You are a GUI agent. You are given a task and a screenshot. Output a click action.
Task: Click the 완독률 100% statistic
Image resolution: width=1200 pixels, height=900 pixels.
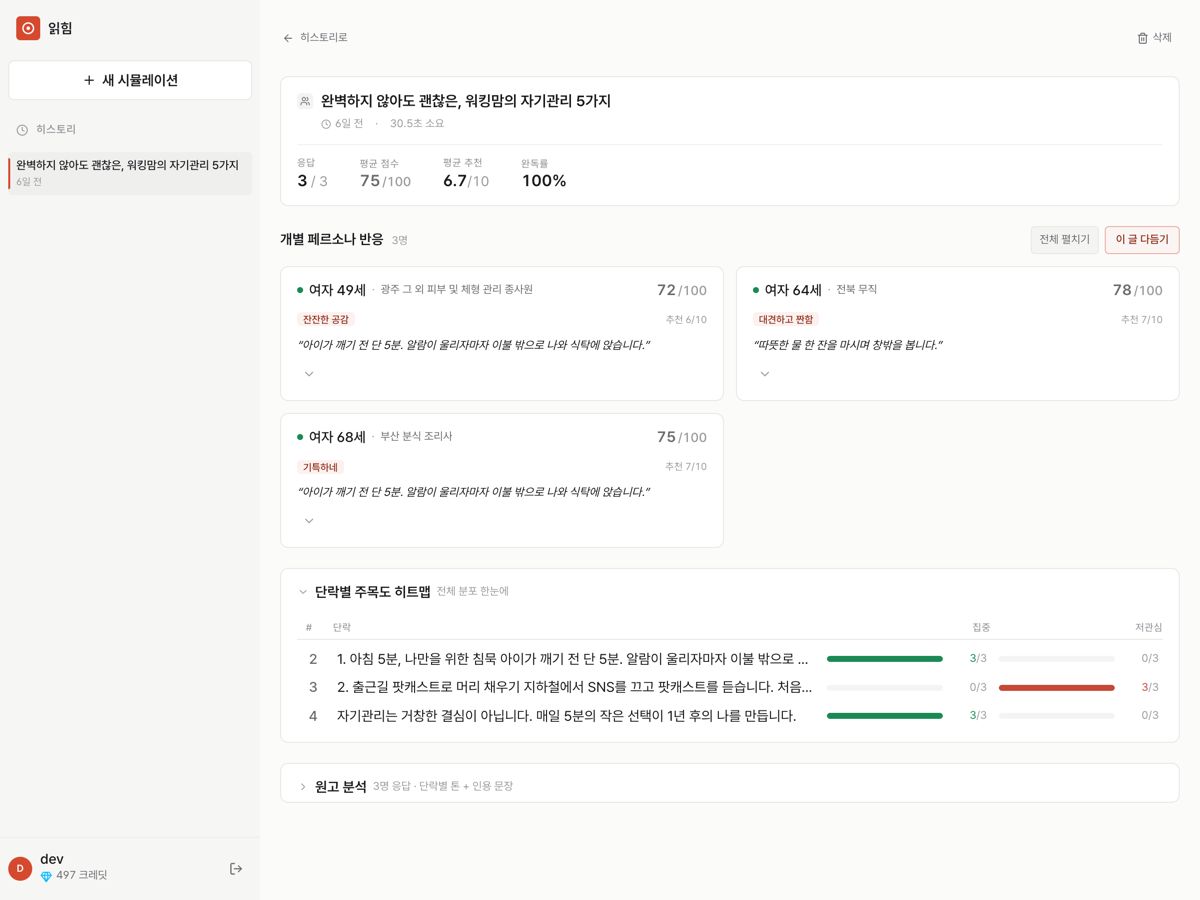point(544,173)
